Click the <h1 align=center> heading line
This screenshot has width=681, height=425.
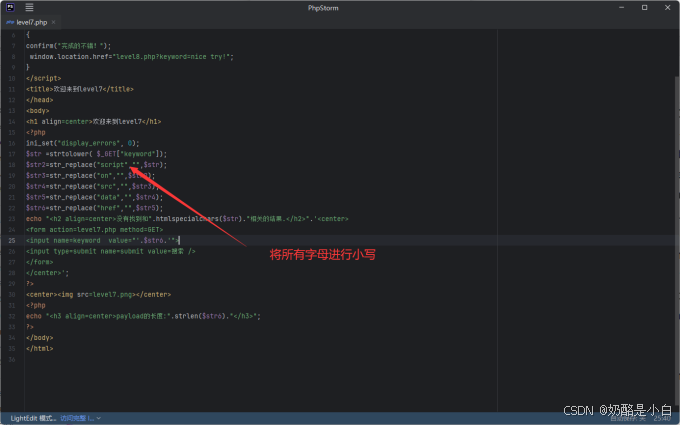click(93, 122)
